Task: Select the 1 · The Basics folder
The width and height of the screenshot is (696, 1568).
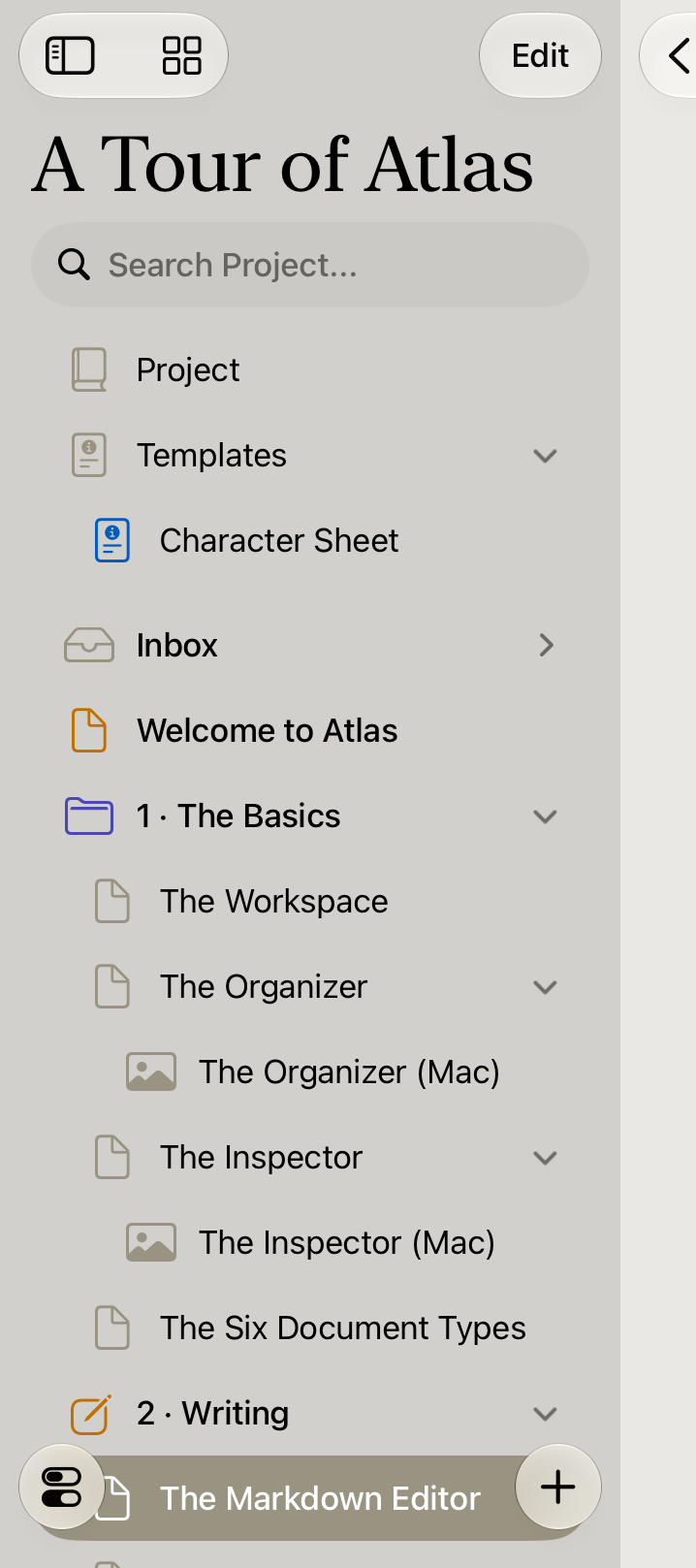Action: pos(310,816)
